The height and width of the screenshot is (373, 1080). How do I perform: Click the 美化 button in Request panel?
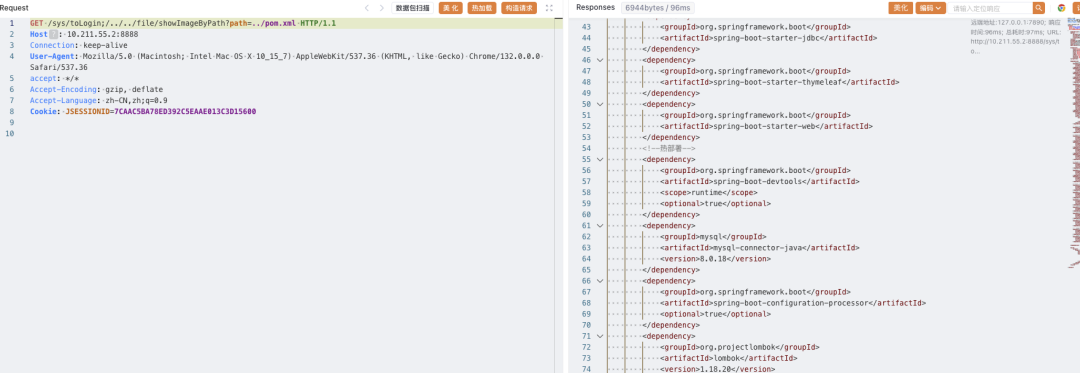click(x=450, y=8)
